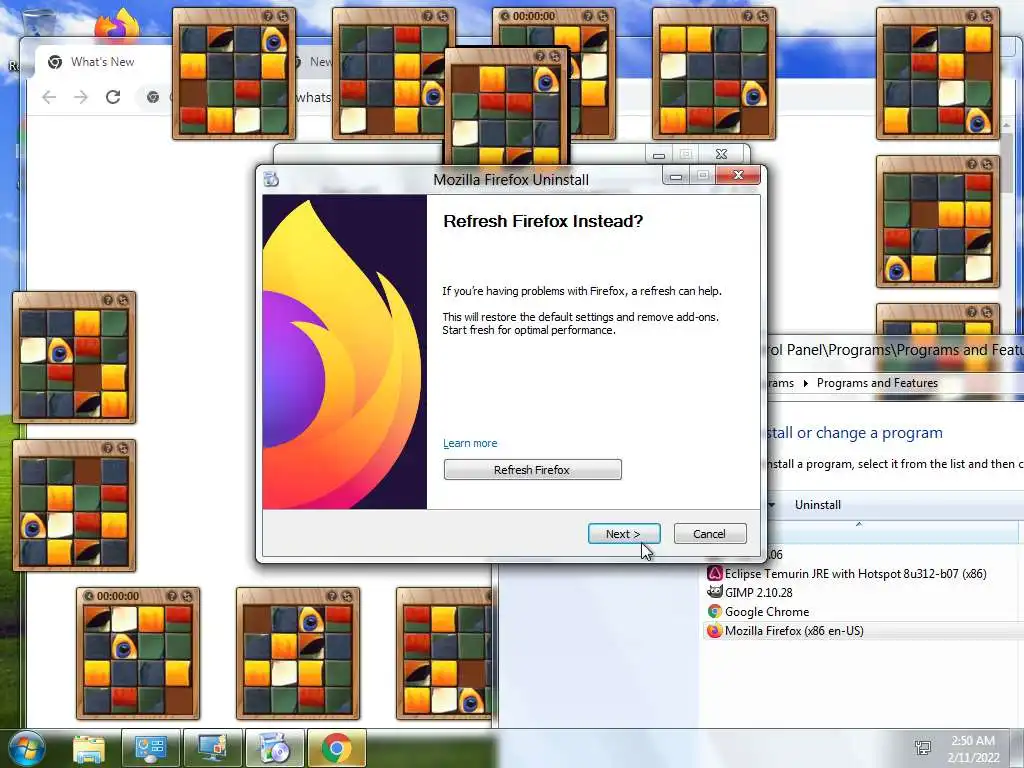Switch to Google Chrome from the taskbar
Screen dimensions: 1024x768
click(x=337, y=748)
